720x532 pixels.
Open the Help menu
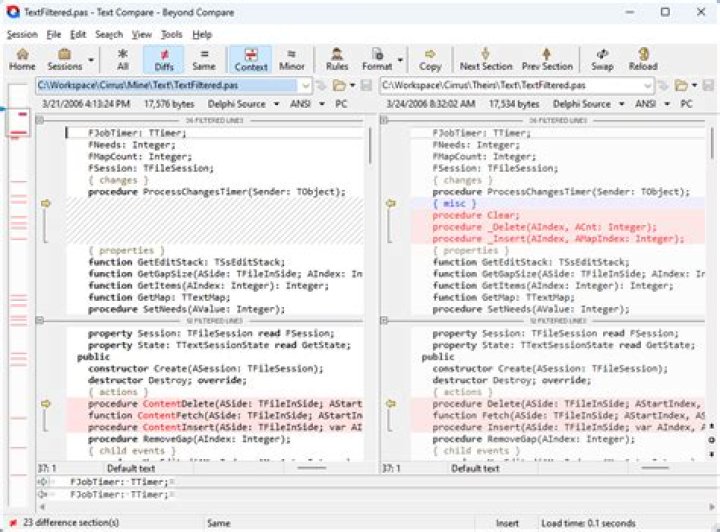coord(202,35)
